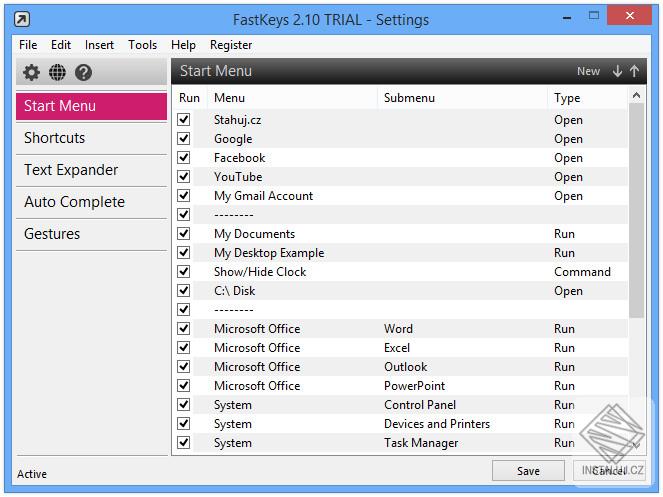Screen dimensions: 663x497
Task: Open the Insert menu
Action: tap(99, 45)
